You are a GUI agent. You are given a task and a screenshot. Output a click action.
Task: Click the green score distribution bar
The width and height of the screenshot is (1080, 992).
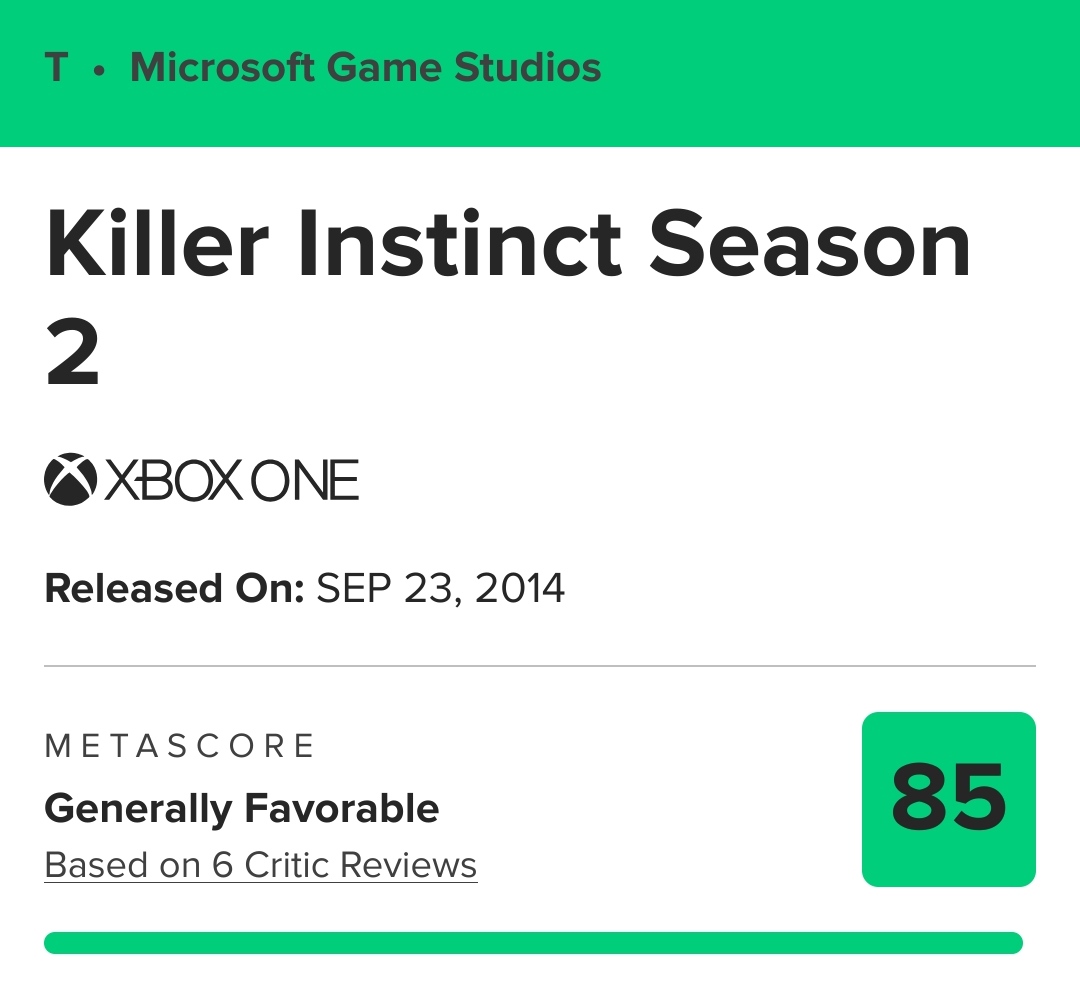point(533,943)
